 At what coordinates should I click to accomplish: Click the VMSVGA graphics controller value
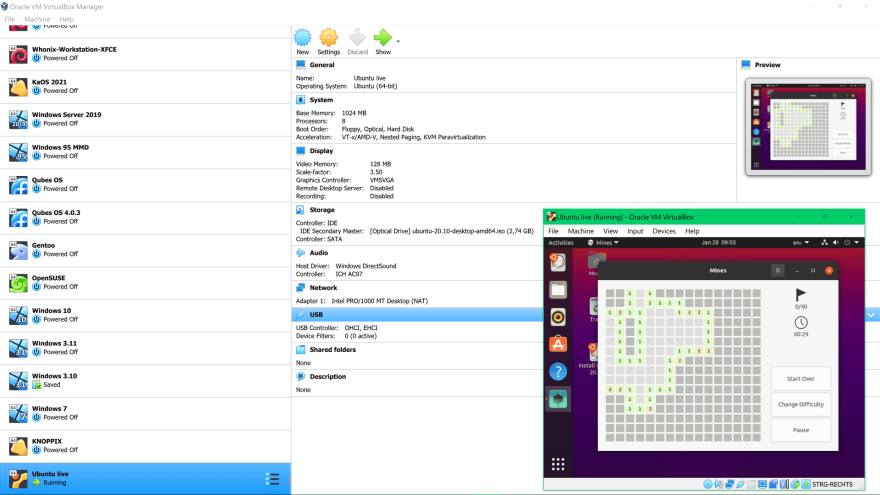click(382, 180)
